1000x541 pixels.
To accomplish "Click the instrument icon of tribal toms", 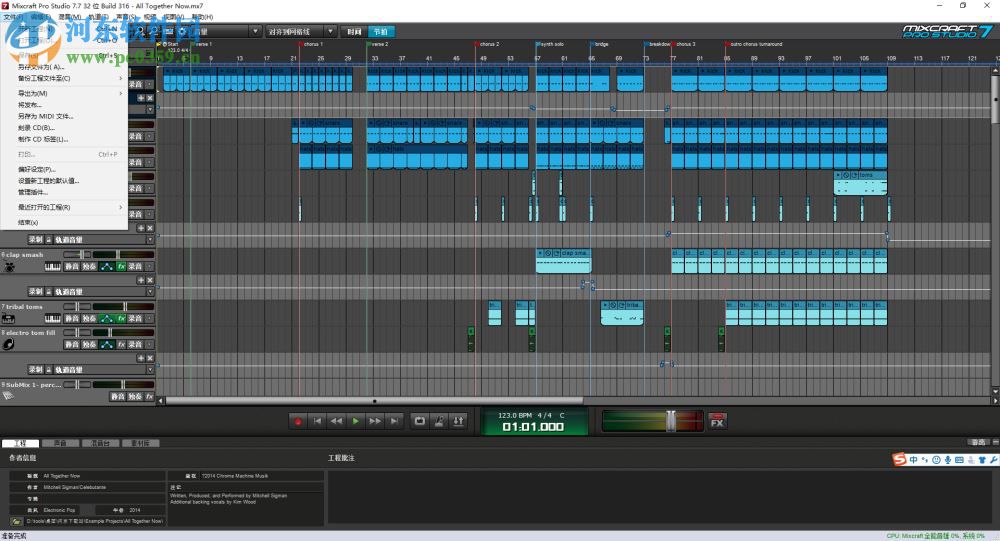I will [8, 318].
